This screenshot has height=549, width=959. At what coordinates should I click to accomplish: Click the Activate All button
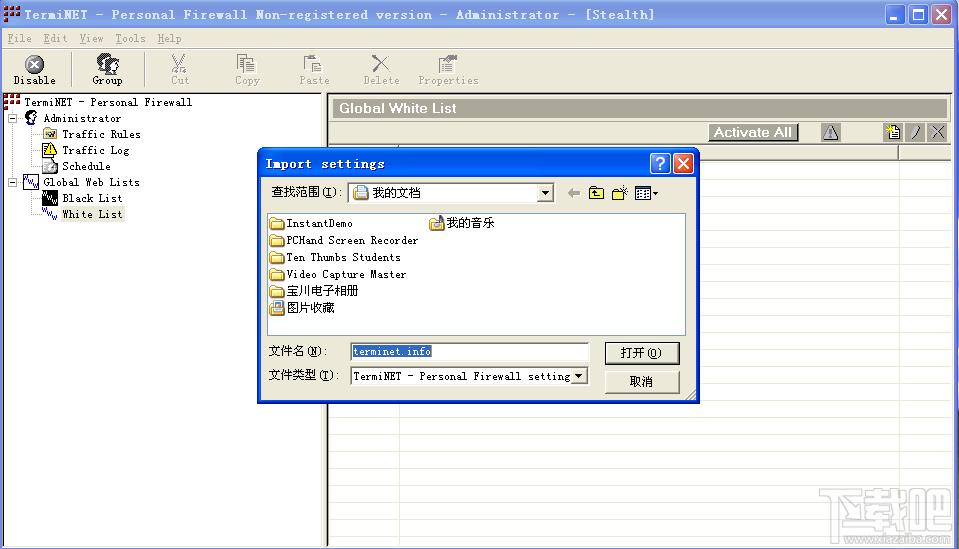pos(753,132)
